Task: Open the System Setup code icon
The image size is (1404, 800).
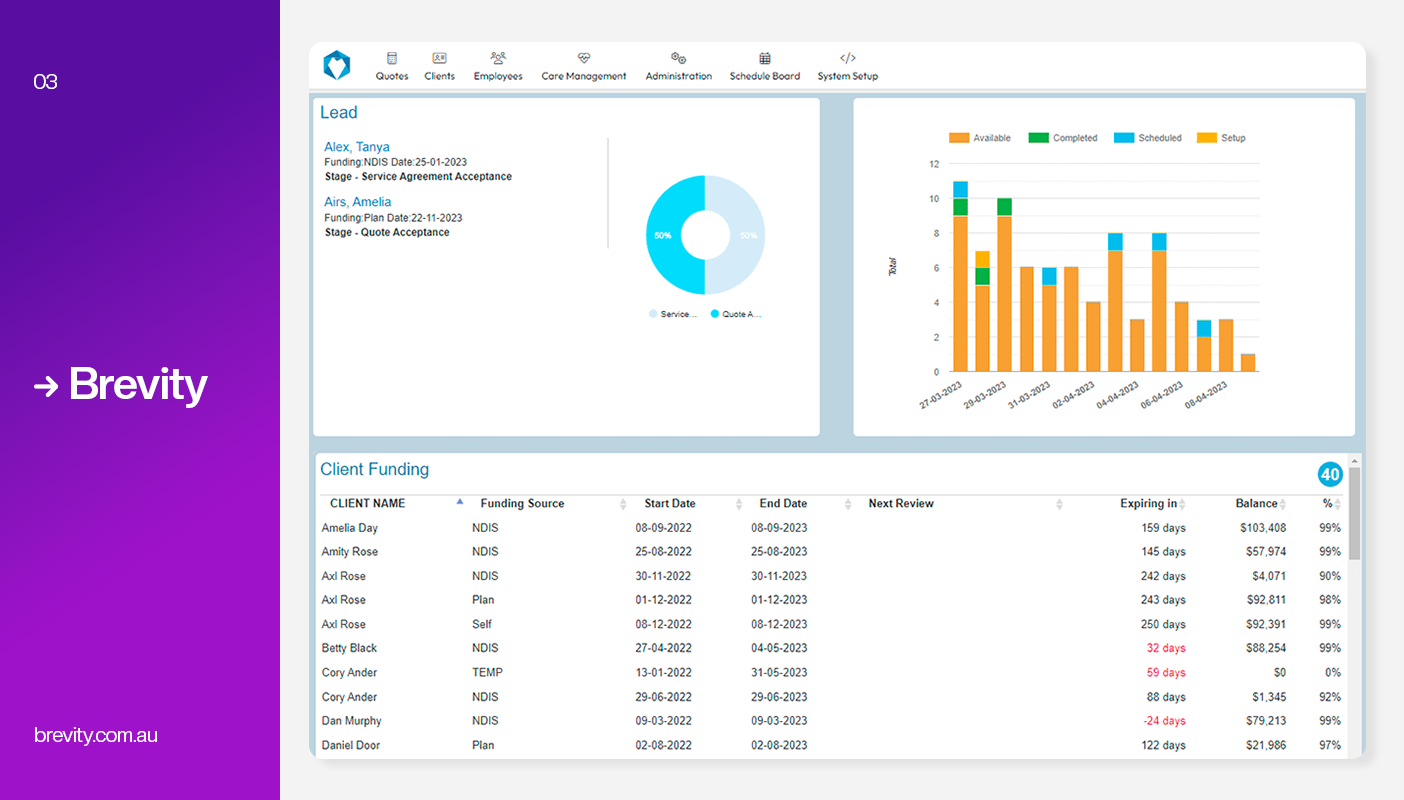Action: (848, 58)
